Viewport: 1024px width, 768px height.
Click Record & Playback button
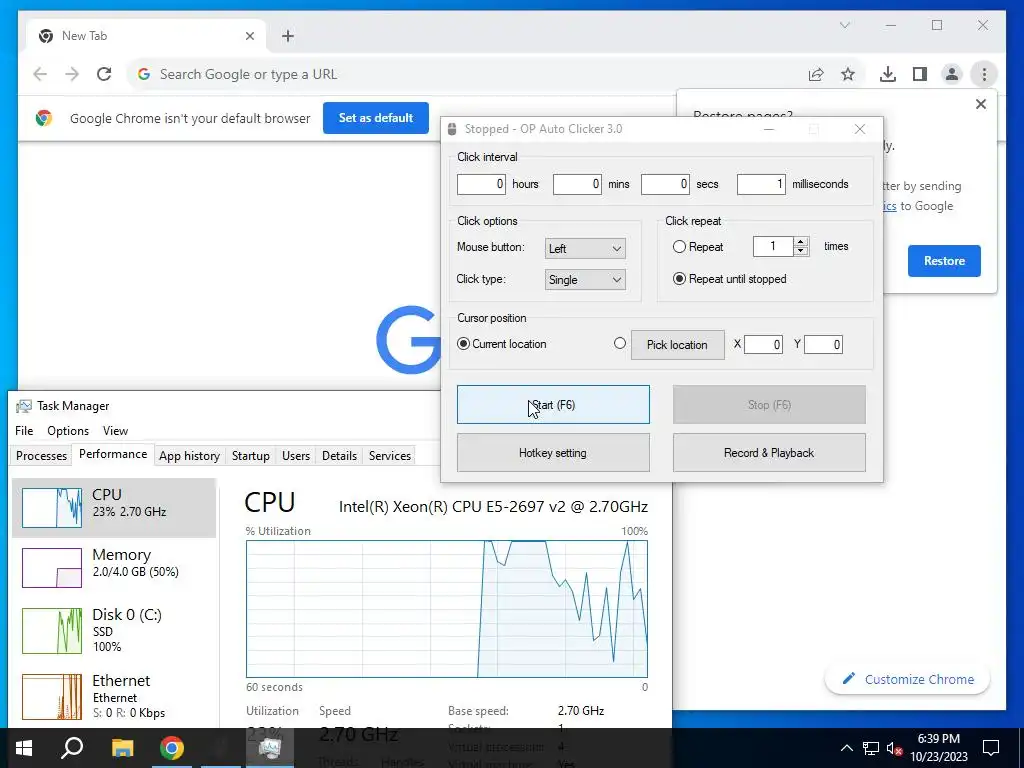pos(769,453)
